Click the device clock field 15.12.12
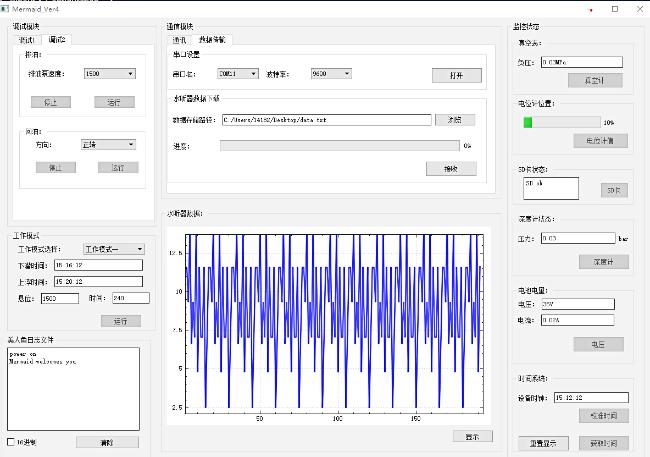The height and width of the screenshot is (457, 650). point(591,397)
